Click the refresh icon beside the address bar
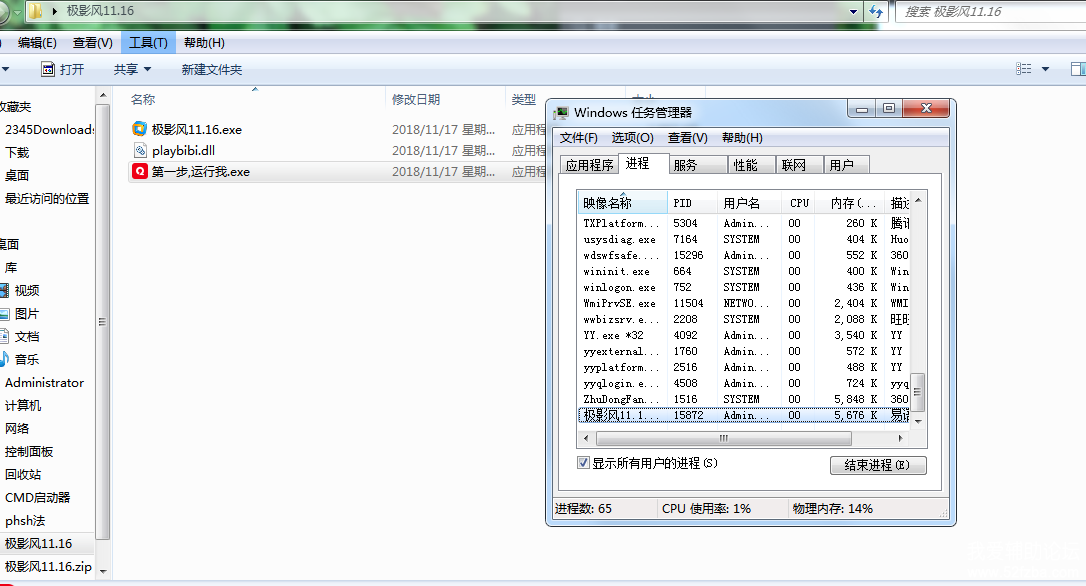1086x586 pixels. pos(876,12)
